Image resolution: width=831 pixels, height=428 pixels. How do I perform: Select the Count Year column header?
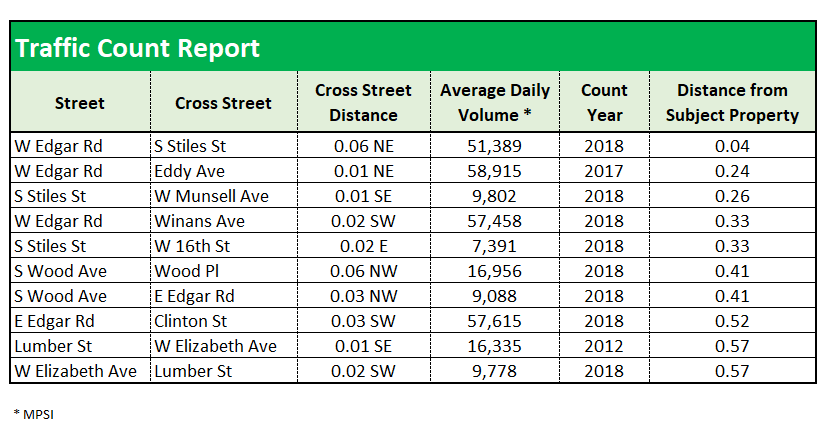(x=604, y=102)
